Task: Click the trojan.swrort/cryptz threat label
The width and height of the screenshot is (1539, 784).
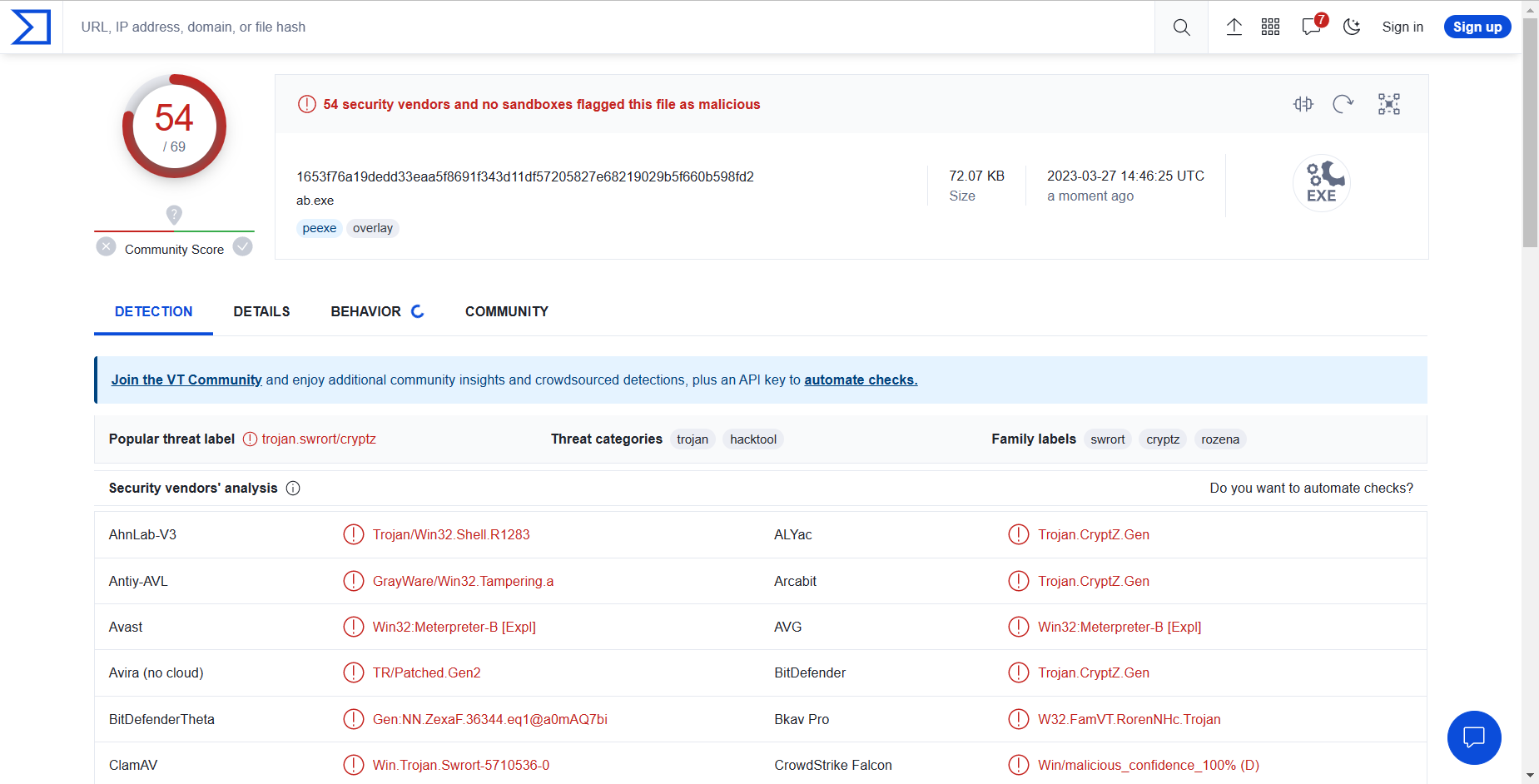Action: pos(319,439)
